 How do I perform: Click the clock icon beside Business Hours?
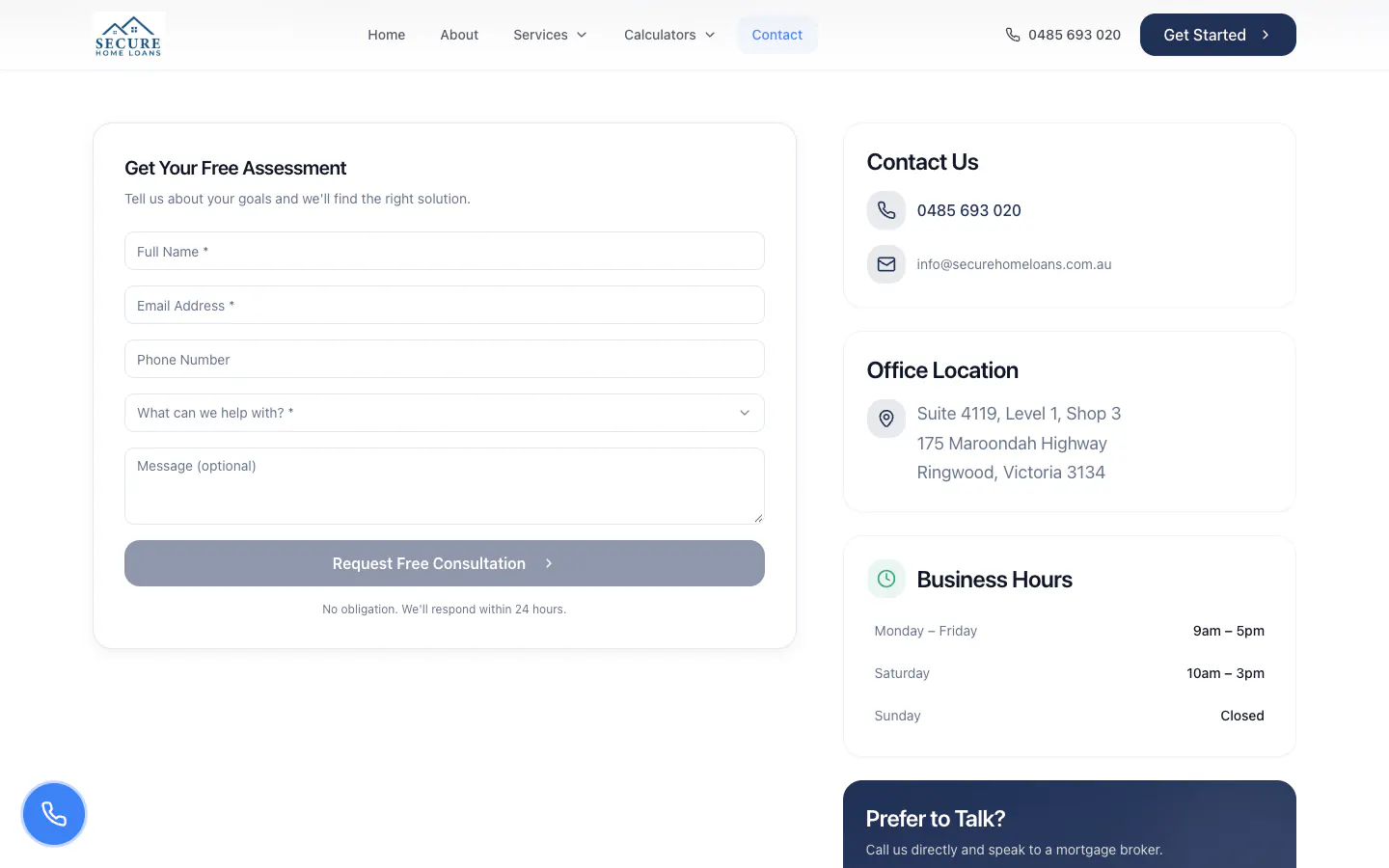886,579
